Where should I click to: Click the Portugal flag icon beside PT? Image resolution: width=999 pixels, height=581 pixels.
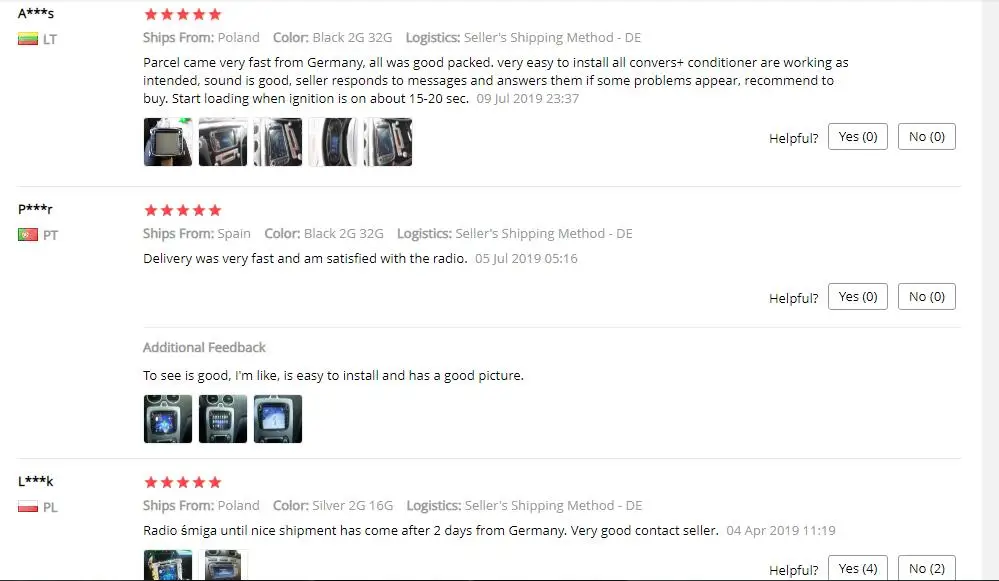(x=27, y=234)
